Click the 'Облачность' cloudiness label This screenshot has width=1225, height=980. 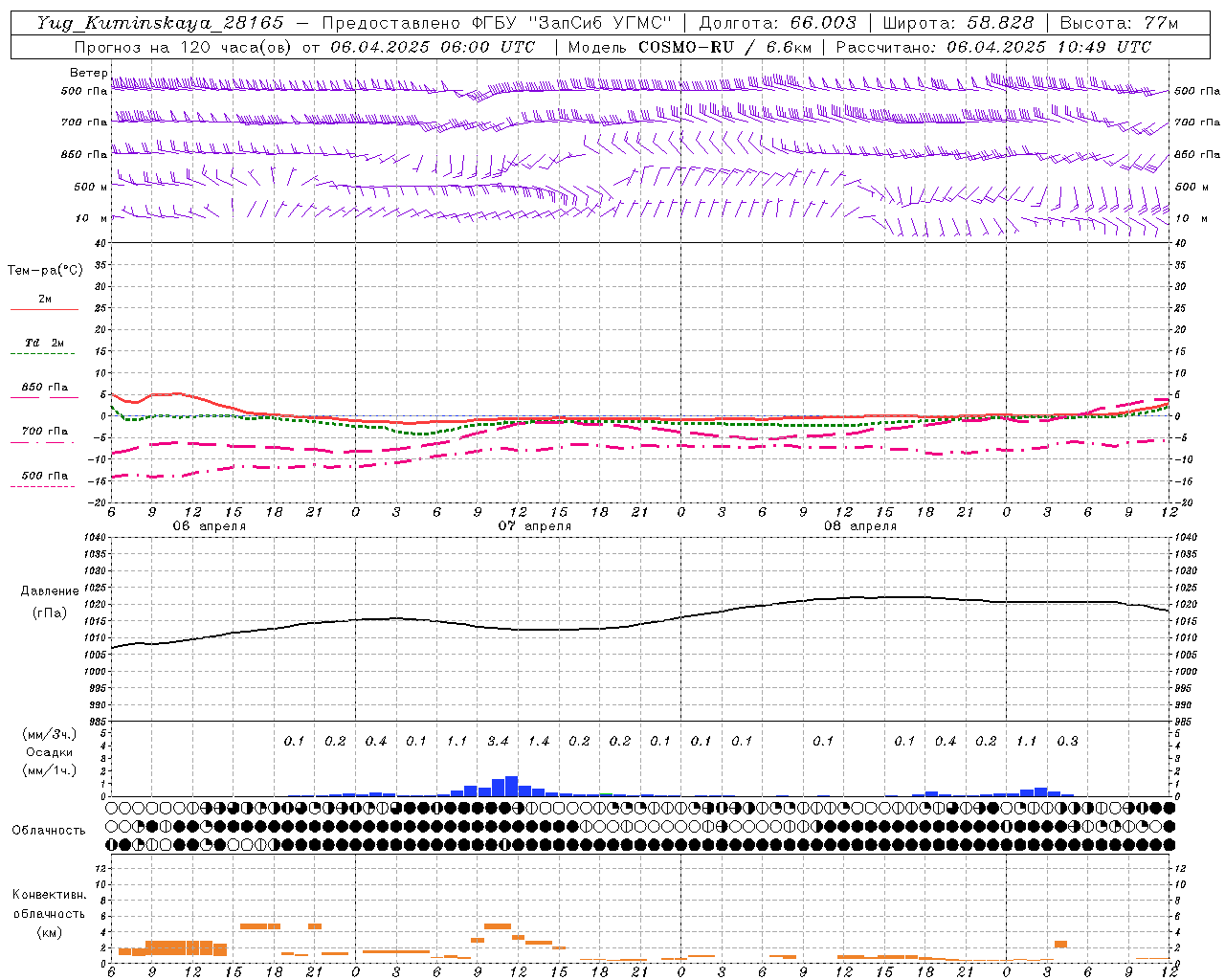coord(49,831)
